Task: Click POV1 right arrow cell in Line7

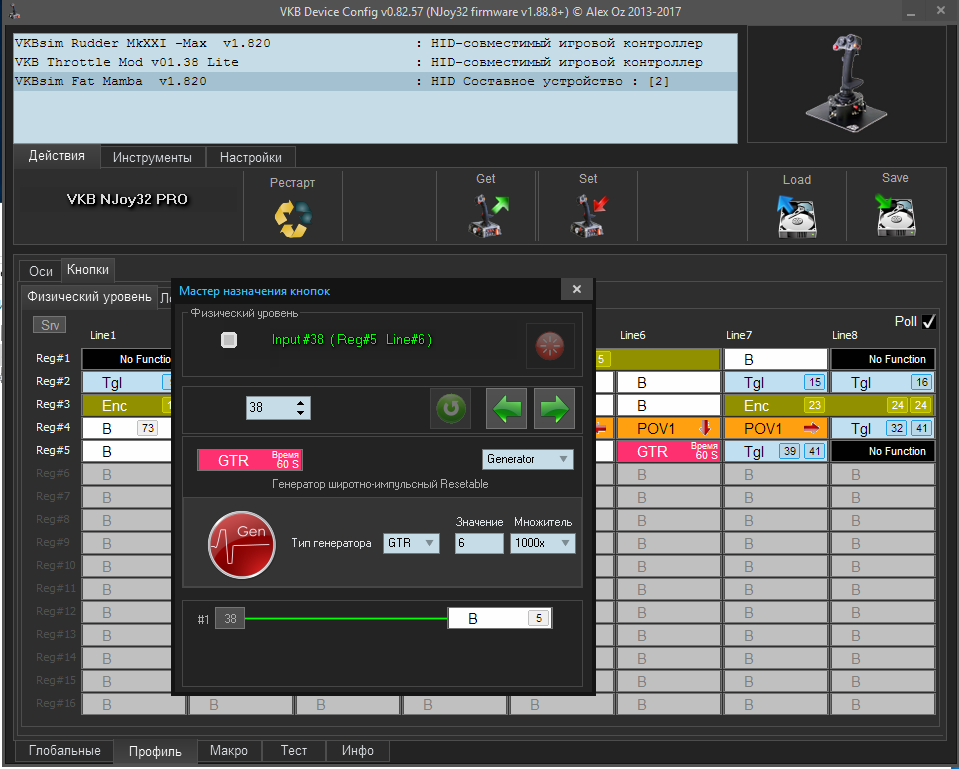Action: coord(776,428)
